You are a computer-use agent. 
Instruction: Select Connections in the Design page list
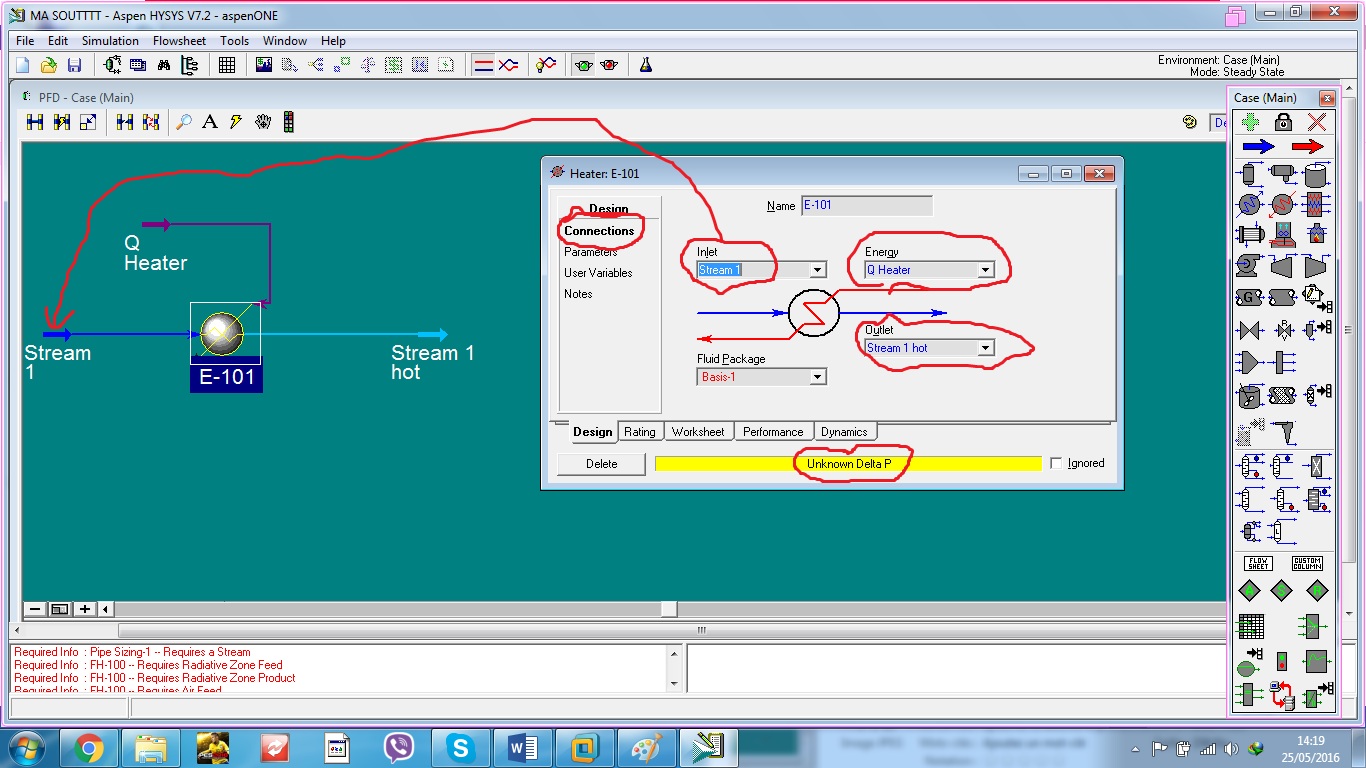coord(600,230)
